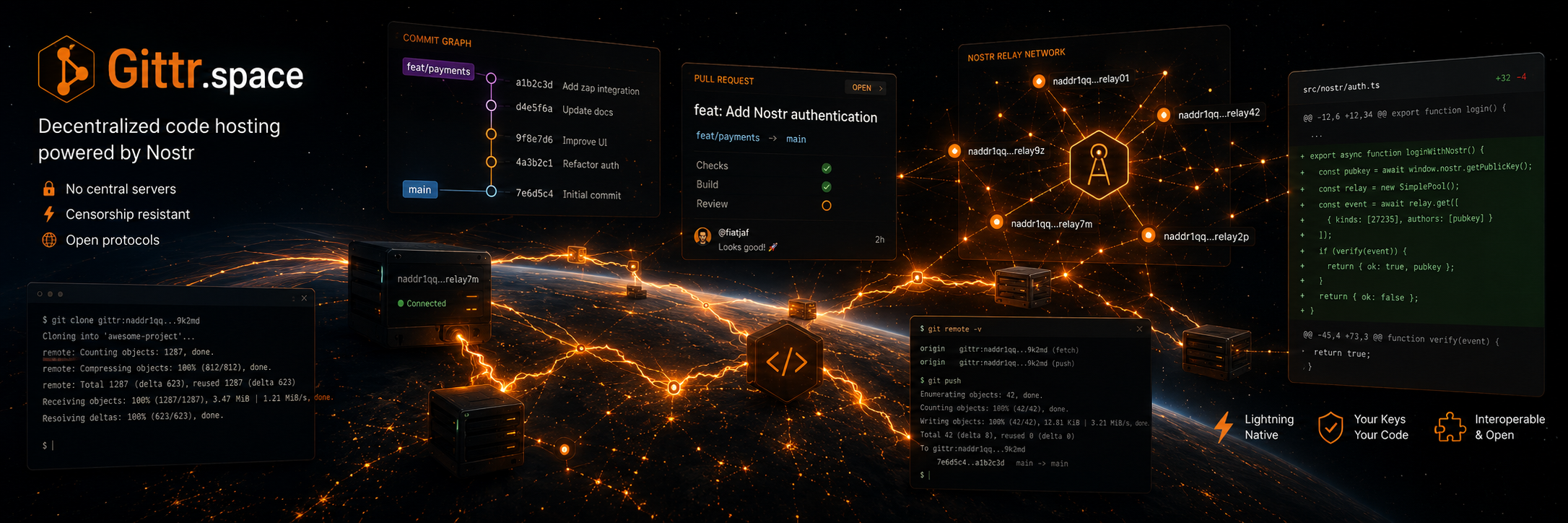The height and width of the screenshot is (523, 1568).
Task: Select the d4e5f6a commit node circle
Action: click(491, 105)
